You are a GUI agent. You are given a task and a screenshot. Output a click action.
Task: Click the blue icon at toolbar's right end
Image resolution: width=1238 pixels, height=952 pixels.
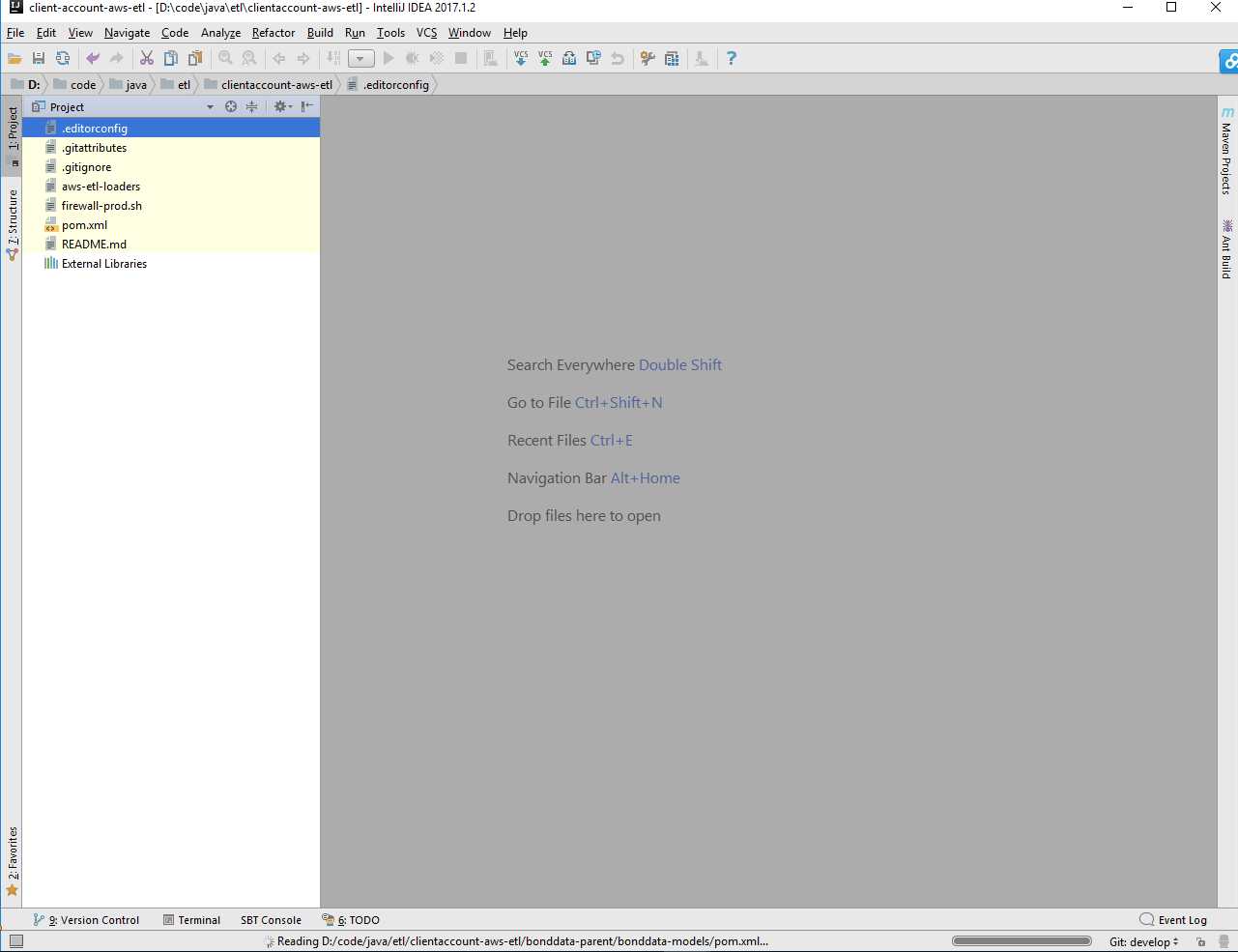(x=1229, y=61)
